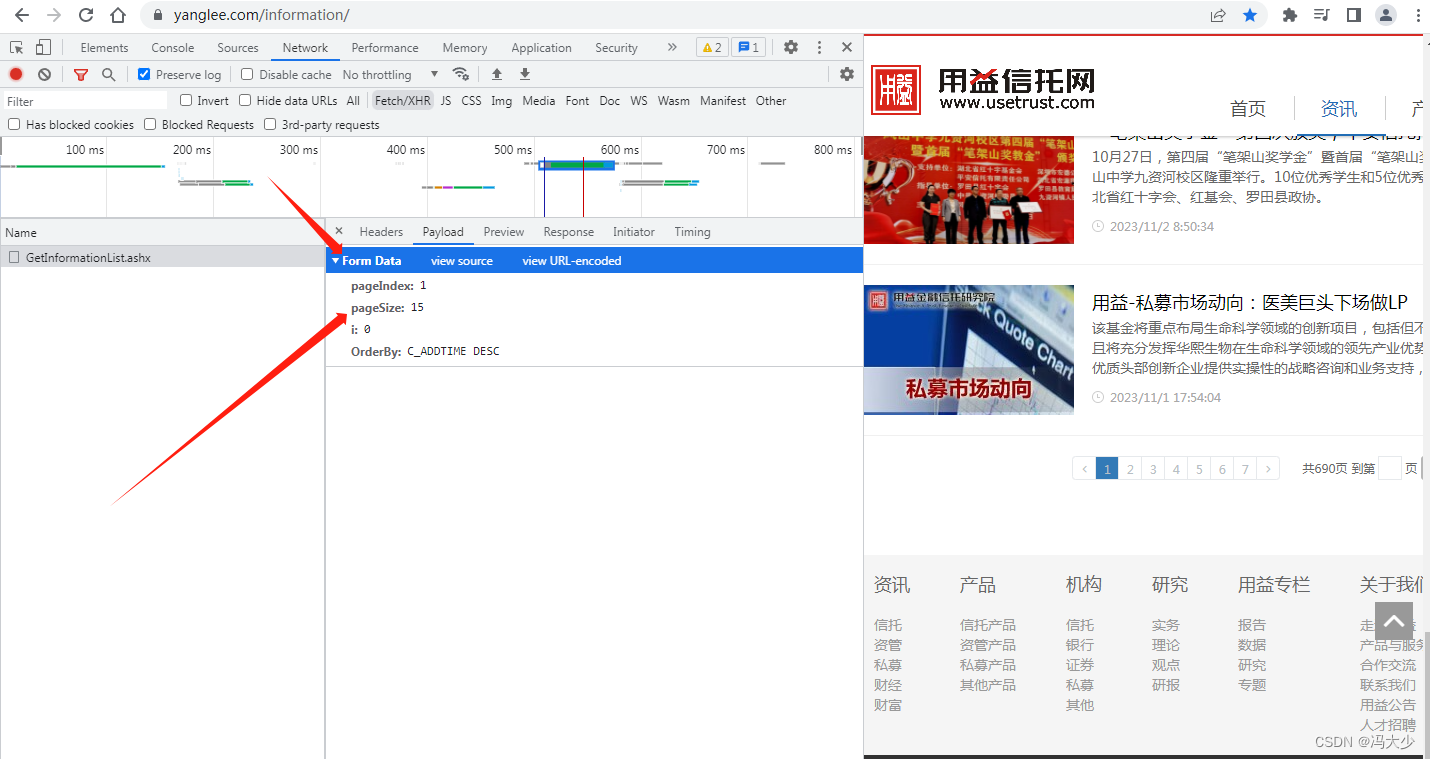
Task: Toggle the device toolbar icon
Action: point(43,47)
